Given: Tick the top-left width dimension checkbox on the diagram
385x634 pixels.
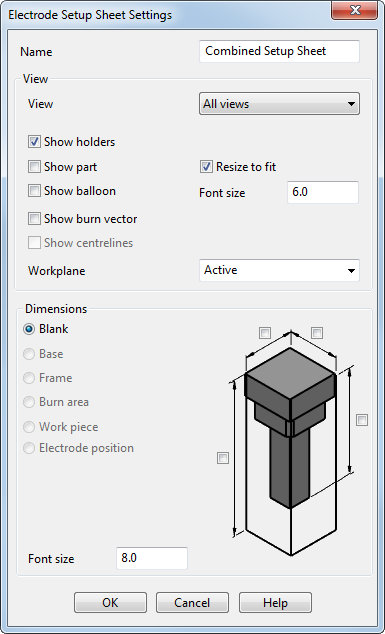Looking at the screenshot, I should 265,333.
